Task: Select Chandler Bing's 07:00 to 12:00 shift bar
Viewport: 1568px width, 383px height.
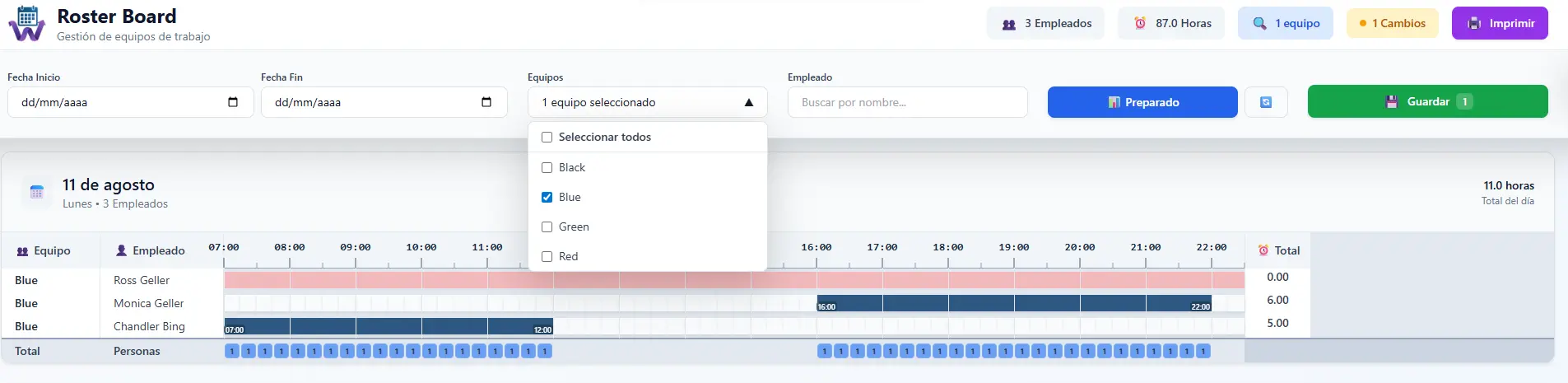Action: coord(389,326)
